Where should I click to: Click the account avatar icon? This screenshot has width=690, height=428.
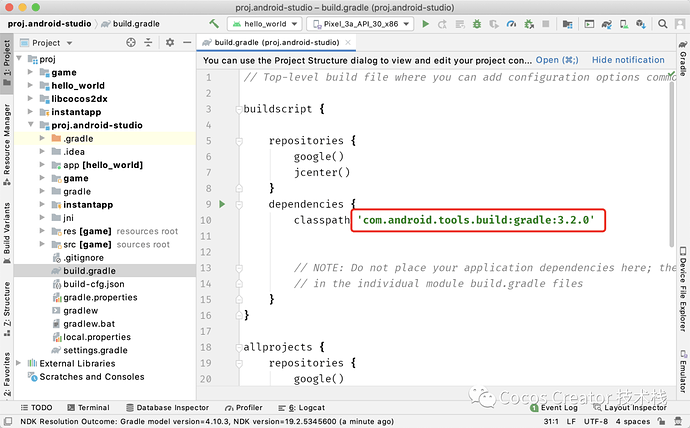click(x=679, y=24)
